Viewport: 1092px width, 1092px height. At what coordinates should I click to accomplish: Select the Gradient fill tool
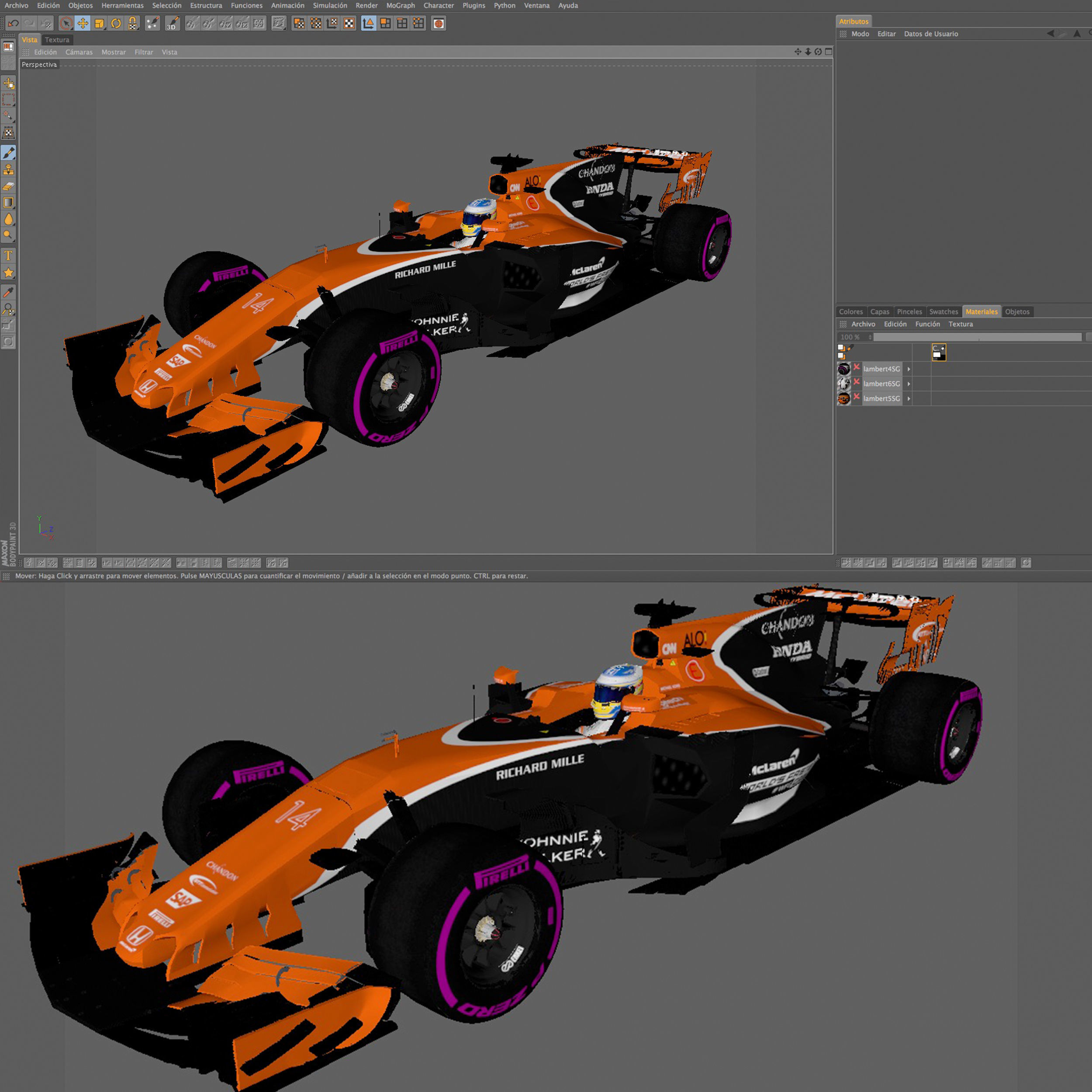coord(8,202)
